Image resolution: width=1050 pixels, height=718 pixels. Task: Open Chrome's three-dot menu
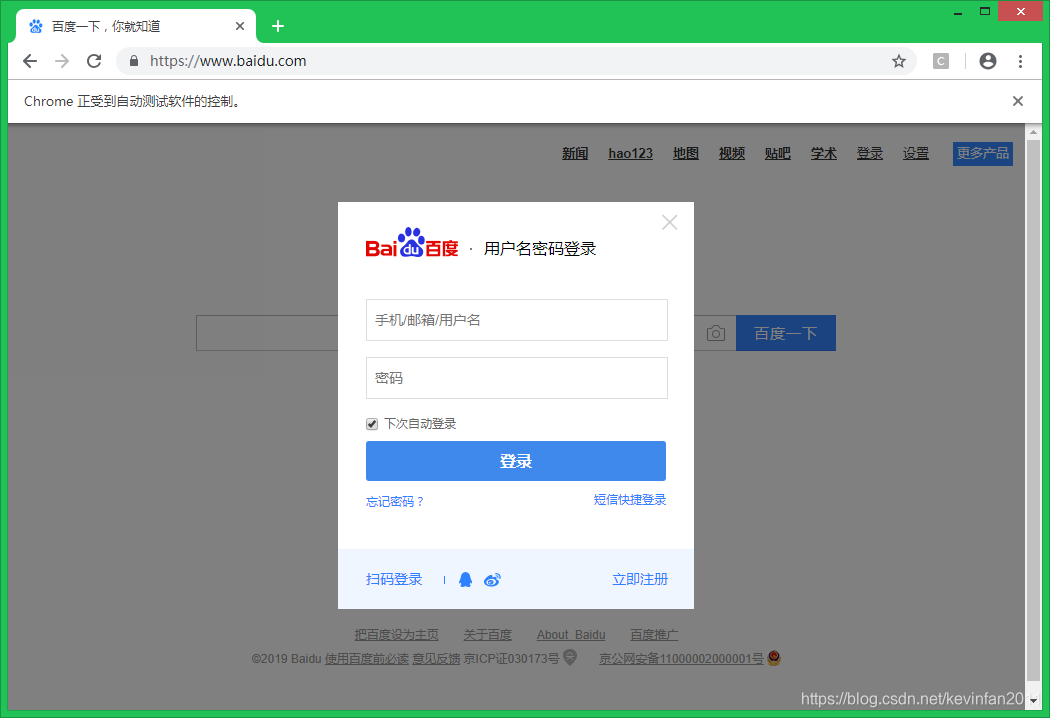[1021, 61]
